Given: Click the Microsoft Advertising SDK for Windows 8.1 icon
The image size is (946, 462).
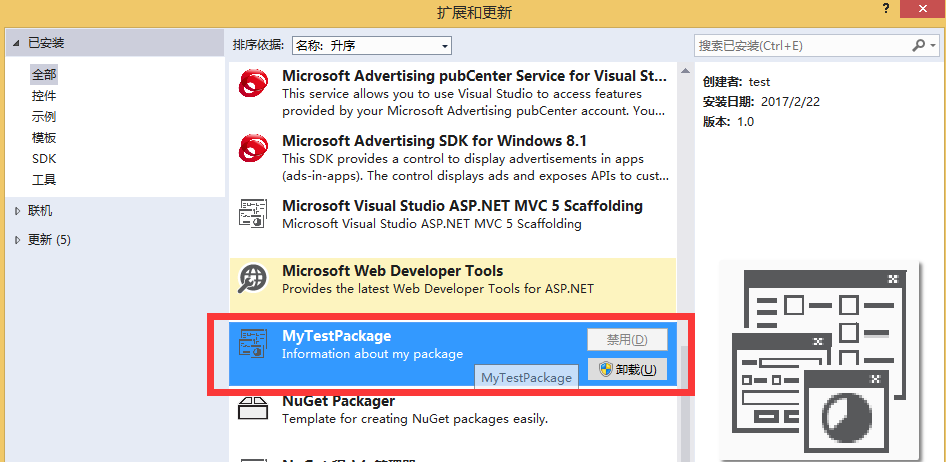Looking at the screenshot, I should pyautogui.click(x=253, y=148).
